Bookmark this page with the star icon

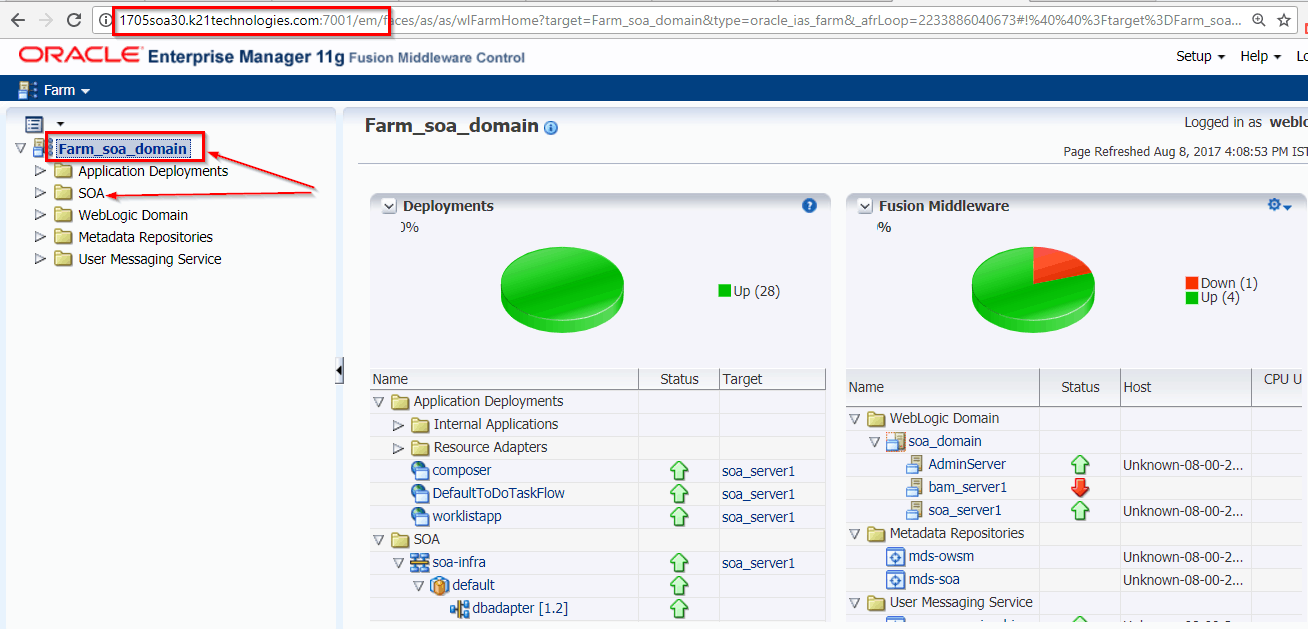pyautogui.click(x=1285, y=20)
